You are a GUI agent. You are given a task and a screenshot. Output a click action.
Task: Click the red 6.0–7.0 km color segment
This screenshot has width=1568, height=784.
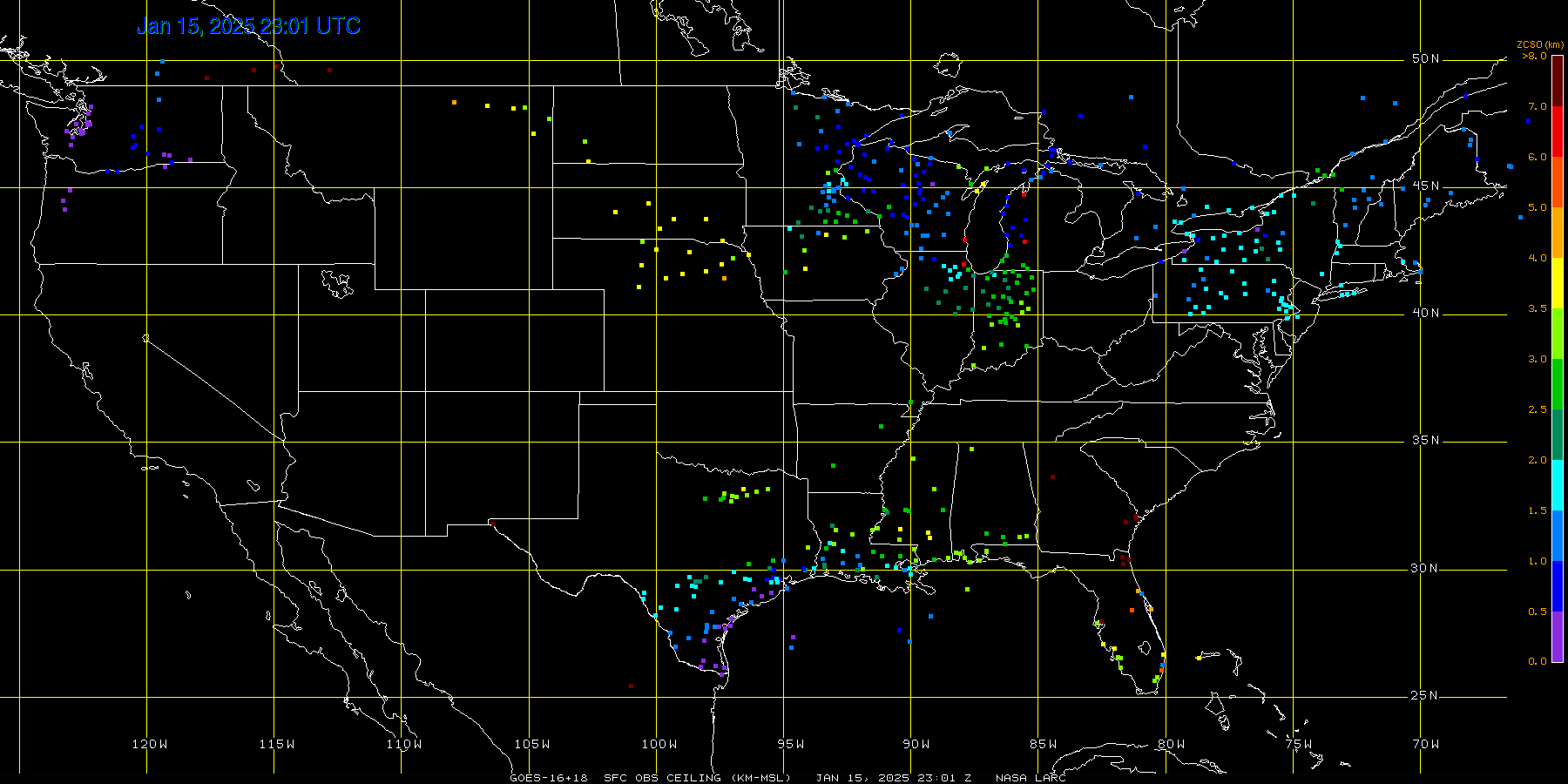pyautogui.click(x=1558, y=132)
